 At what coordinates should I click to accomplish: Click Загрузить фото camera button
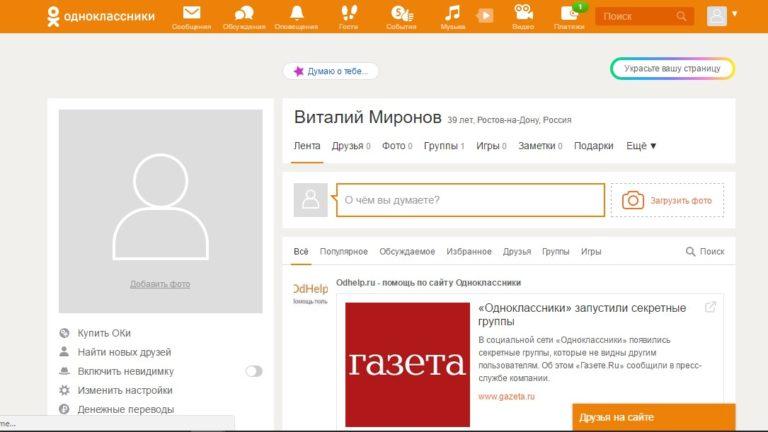(x=667, y=200)
